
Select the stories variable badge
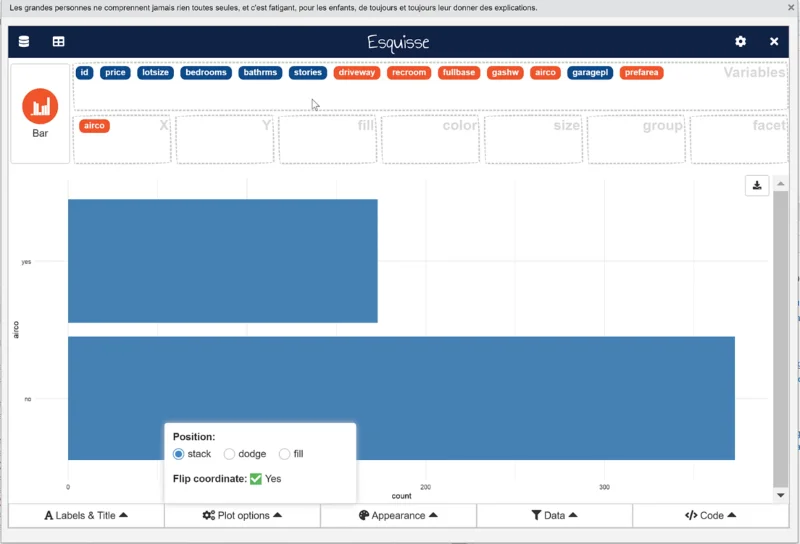tap(308, 72)
